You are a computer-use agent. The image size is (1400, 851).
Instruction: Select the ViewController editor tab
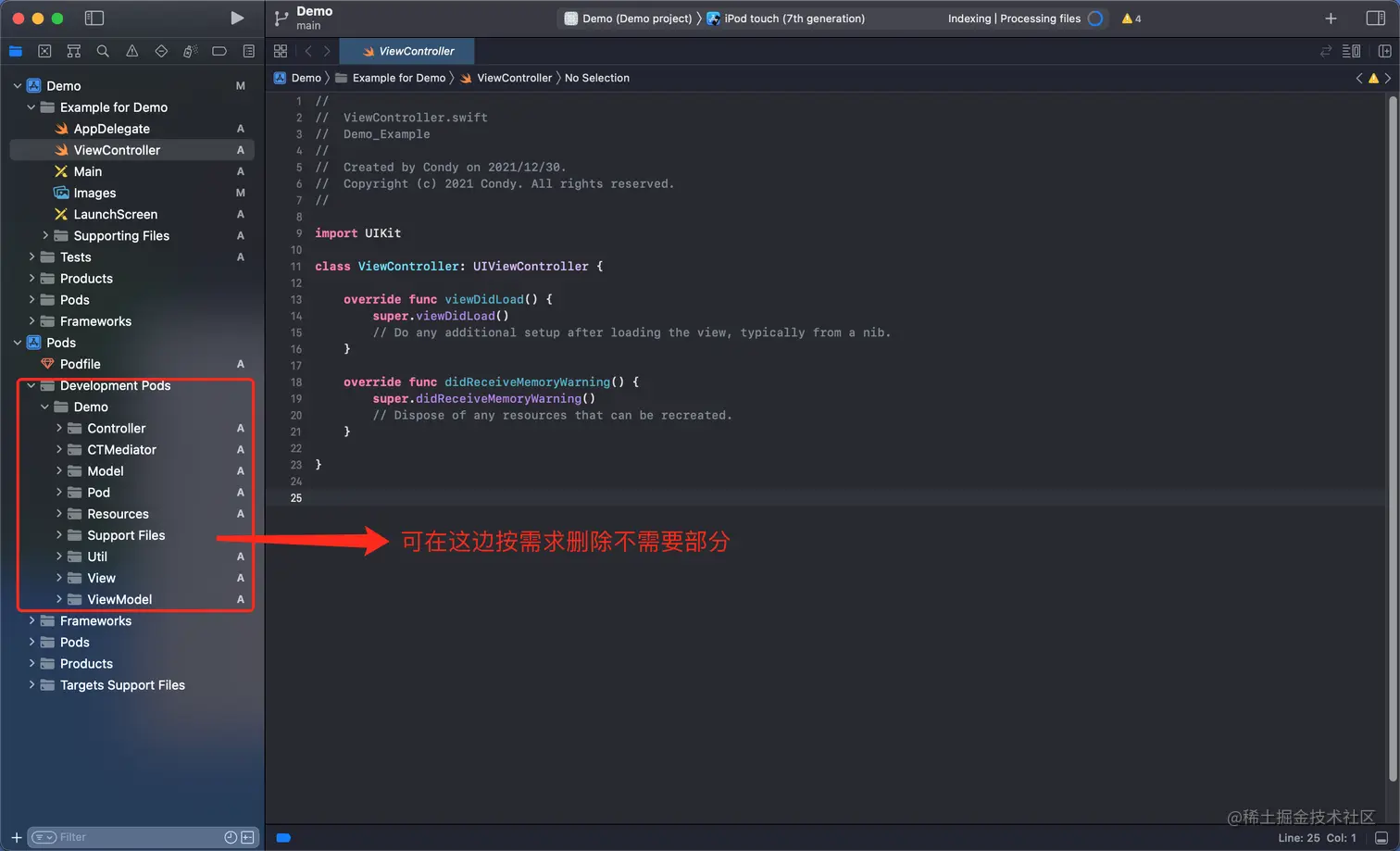407,51
